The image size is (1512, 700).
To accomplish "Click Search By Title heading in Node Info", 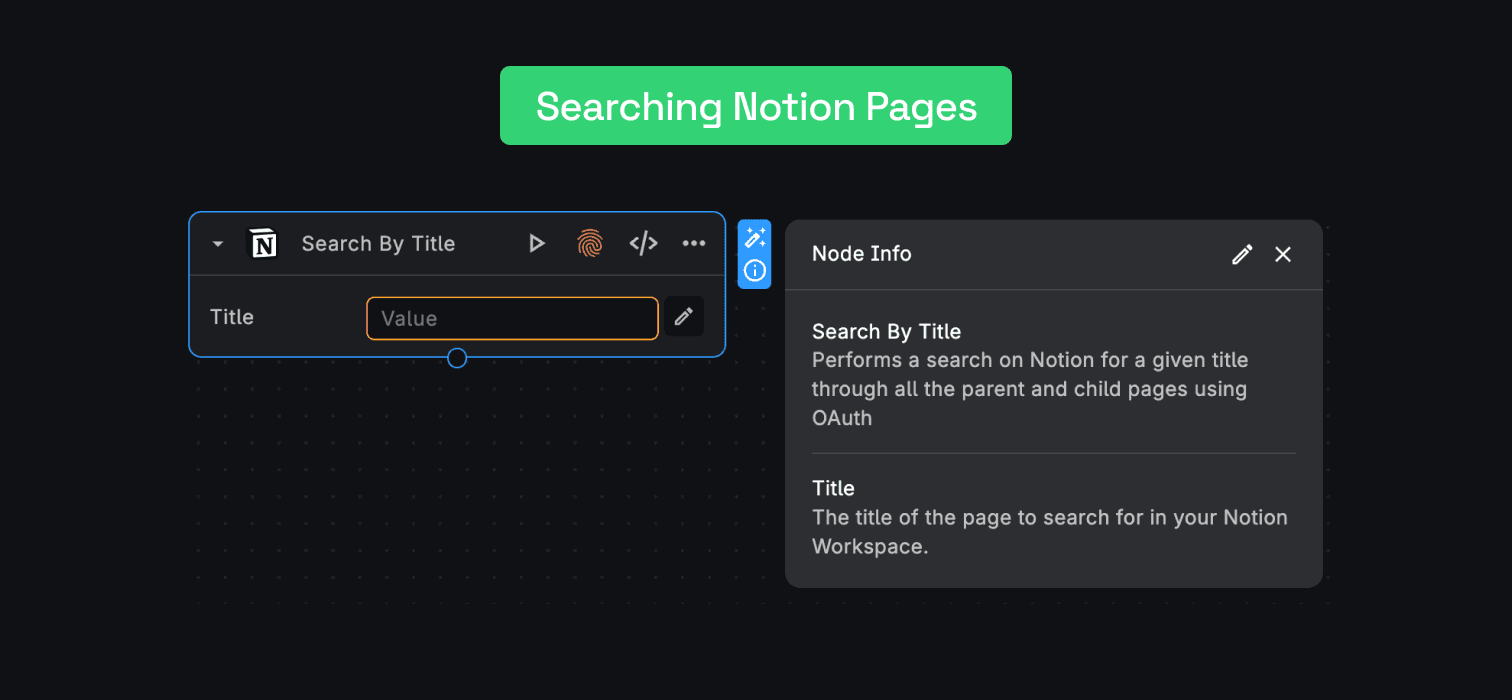I will click(886, 331).
